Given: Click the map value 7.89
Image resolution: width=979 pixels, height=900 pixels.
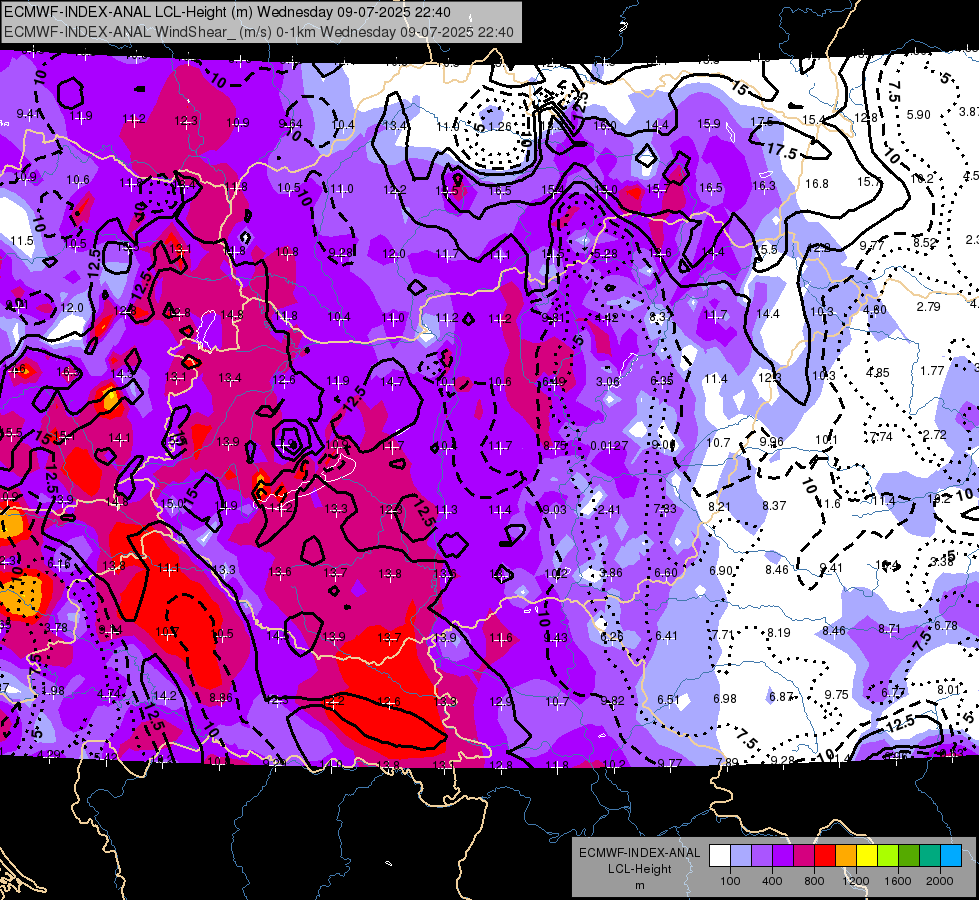Looking at the screenshot, I should (727, 762).
